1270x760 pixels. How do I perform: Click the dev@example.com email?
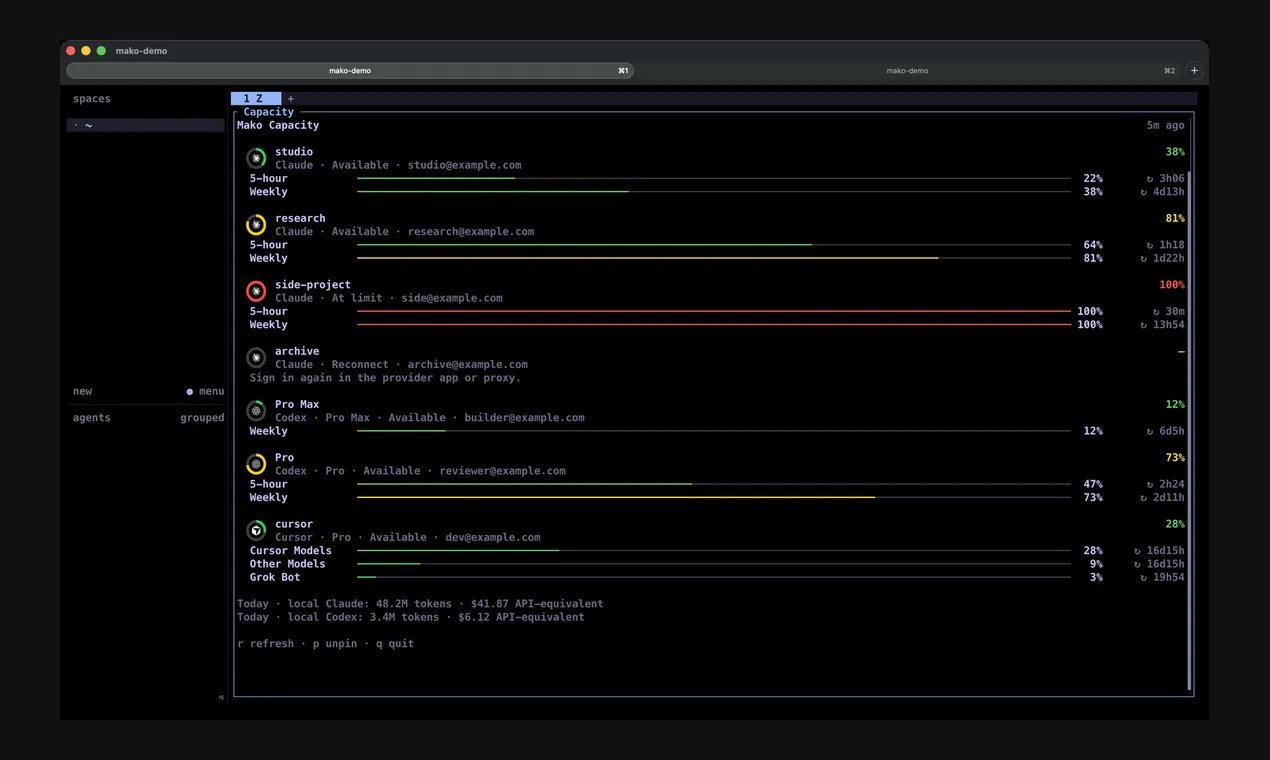click(x=493, y=537)
